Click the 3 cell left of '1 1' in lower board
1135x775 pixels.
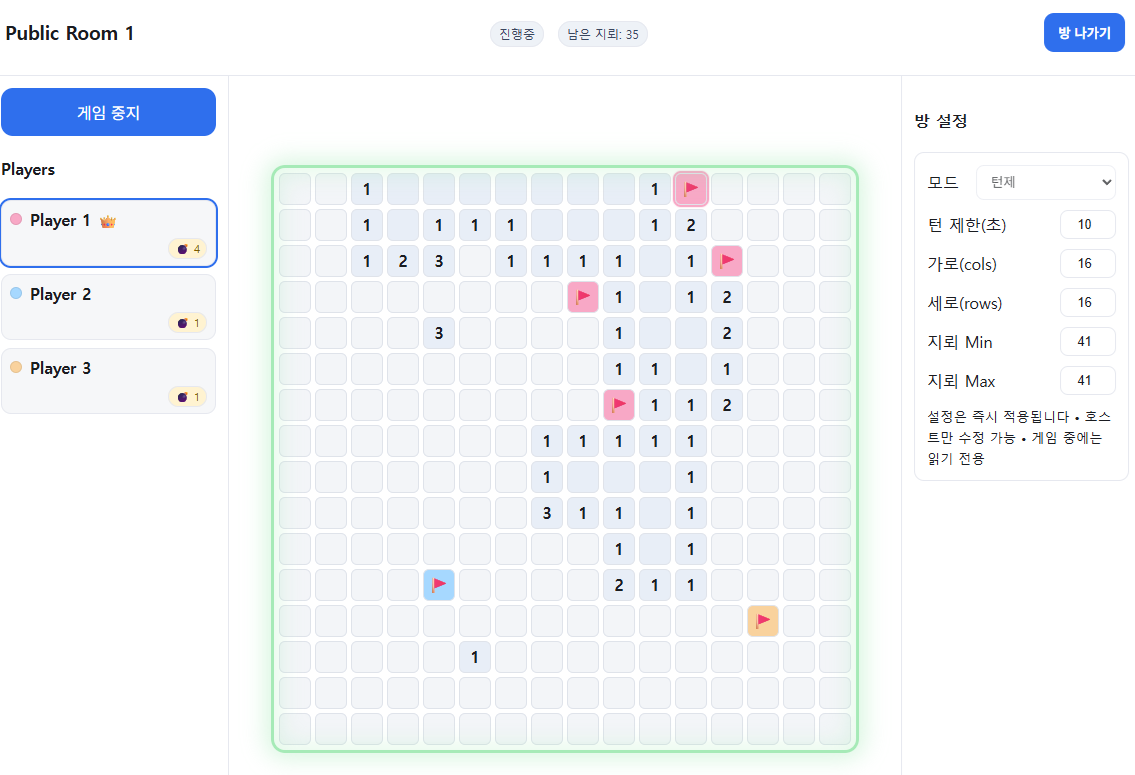(x=547, y=513)
